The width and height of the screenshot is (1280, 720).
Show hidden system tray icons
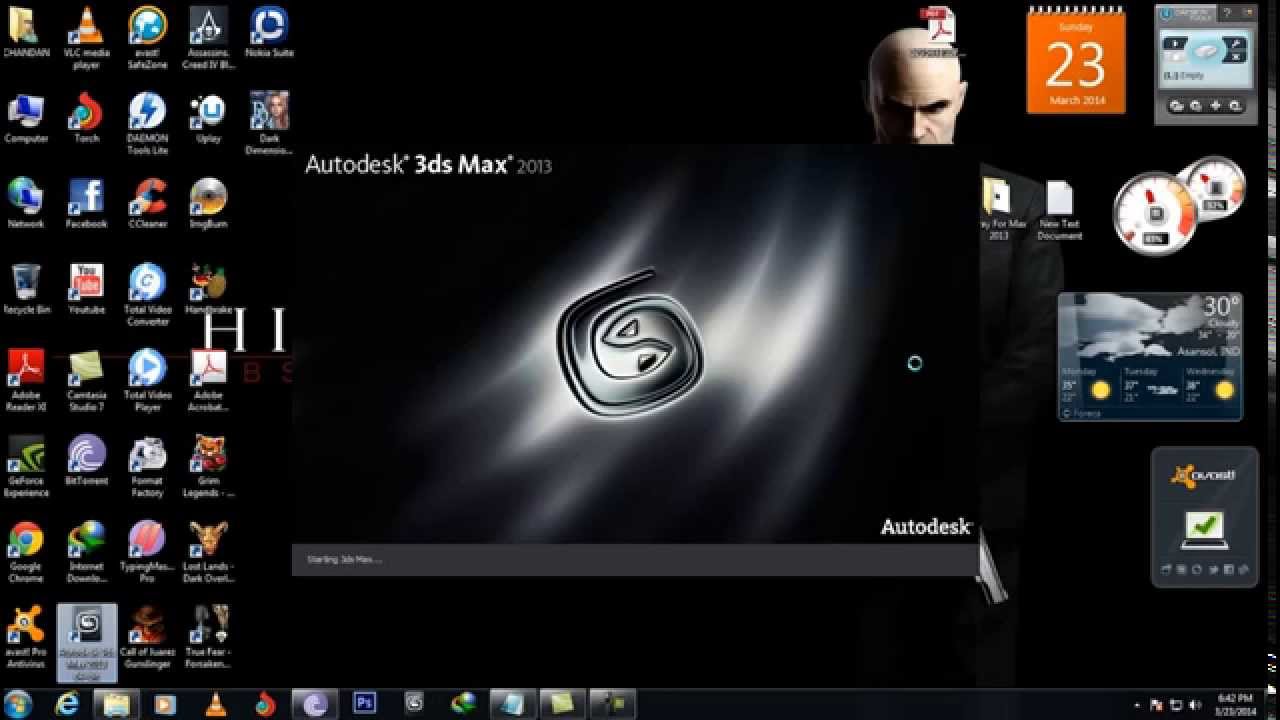click(x=1138, y=705)
